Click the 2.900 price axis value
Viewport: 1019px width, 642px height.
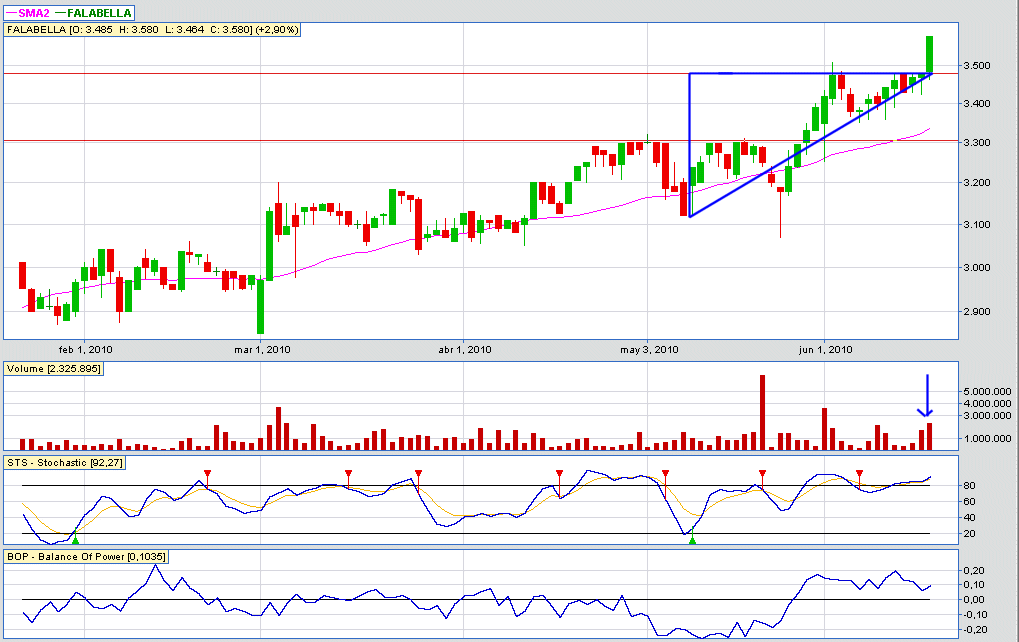pos(977,312)
